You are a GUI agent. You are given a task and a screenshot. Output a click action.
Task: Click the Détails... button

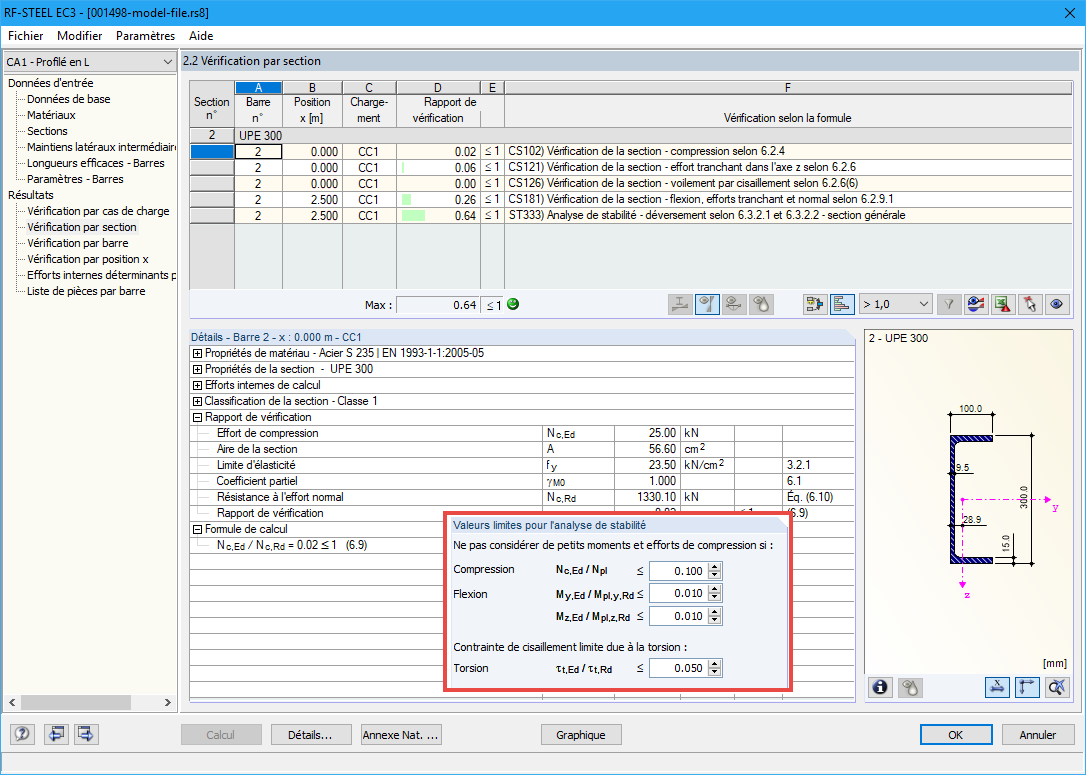point(310,735)
